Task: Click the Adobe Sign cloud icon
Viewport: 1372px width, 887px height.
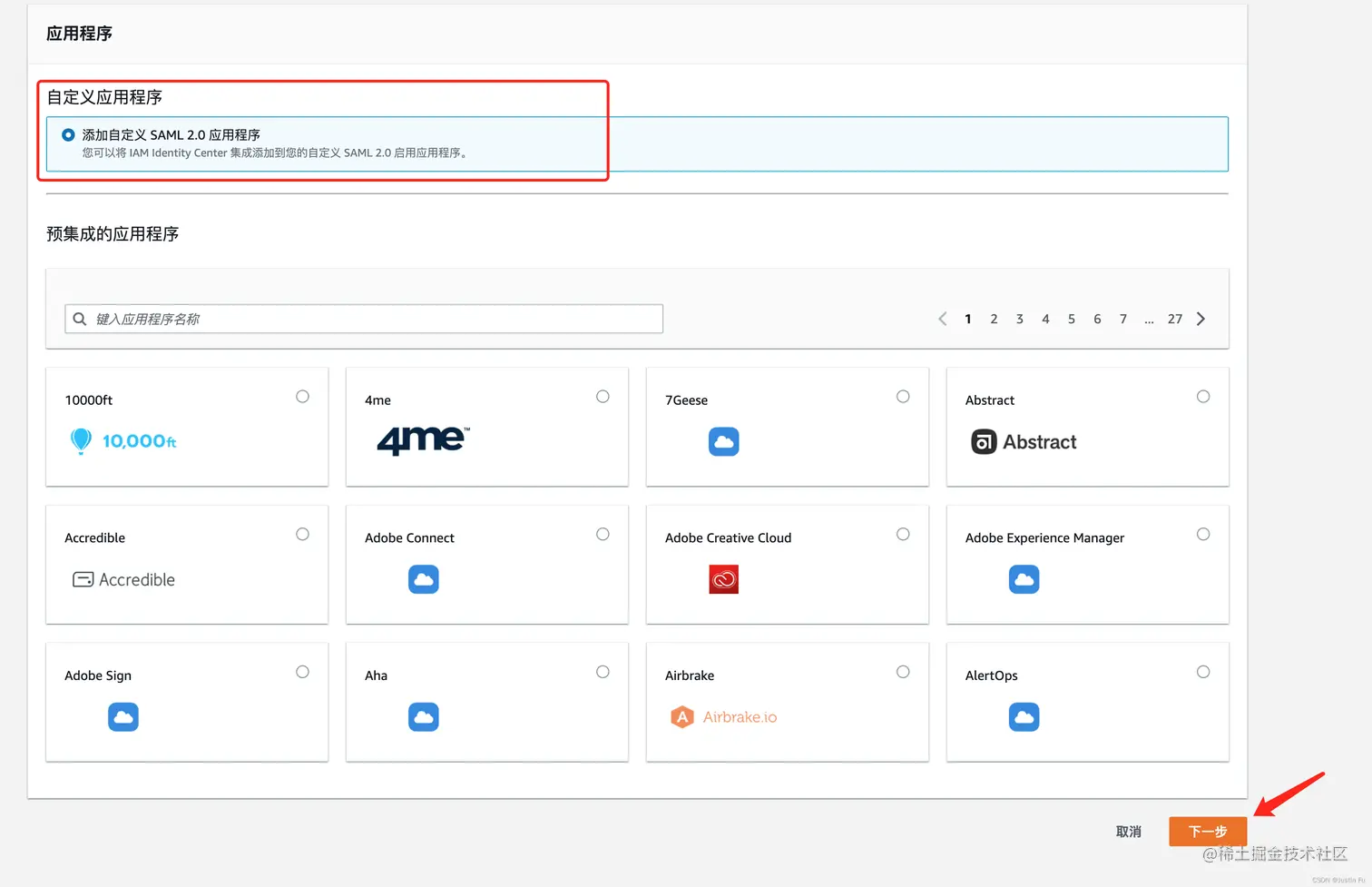Action: point(123,717)
